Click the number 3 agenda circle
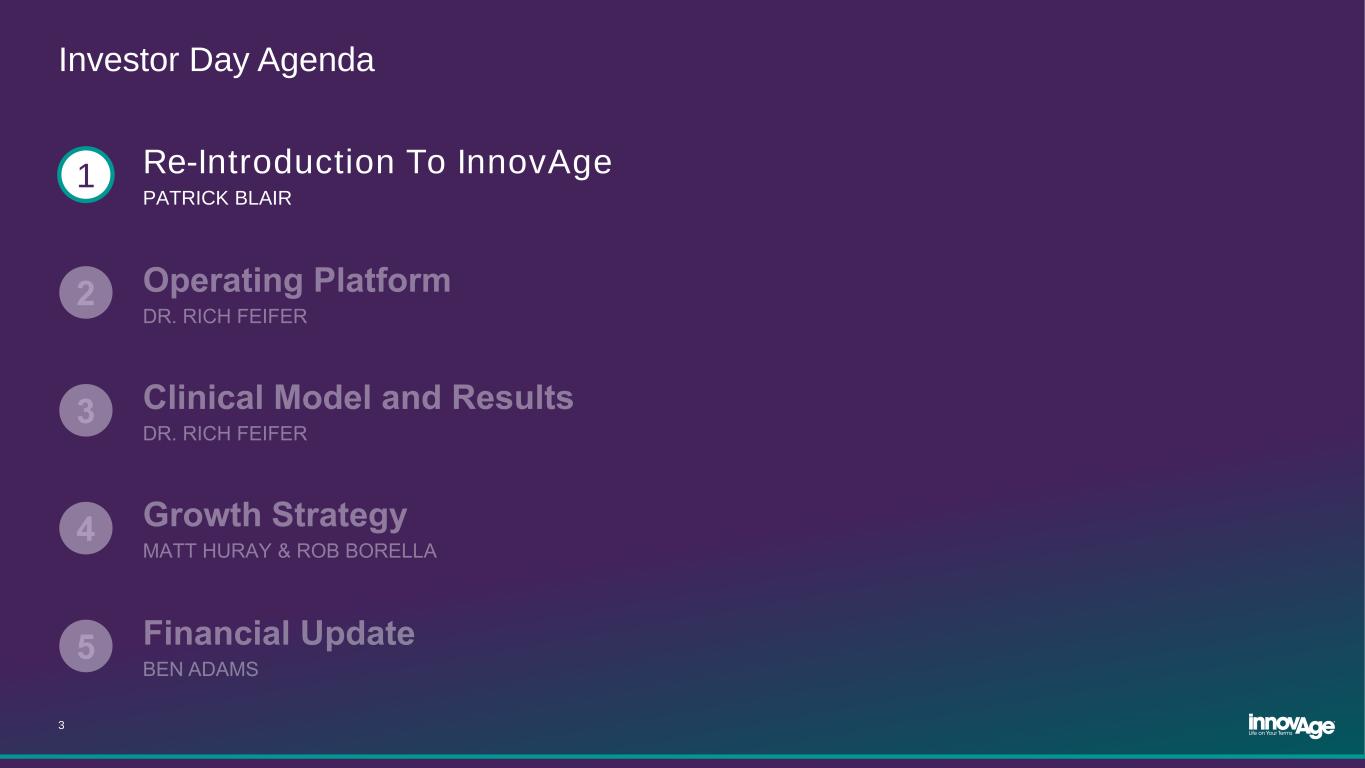This screenshot has width=1365, height=768. pos(86,411)
